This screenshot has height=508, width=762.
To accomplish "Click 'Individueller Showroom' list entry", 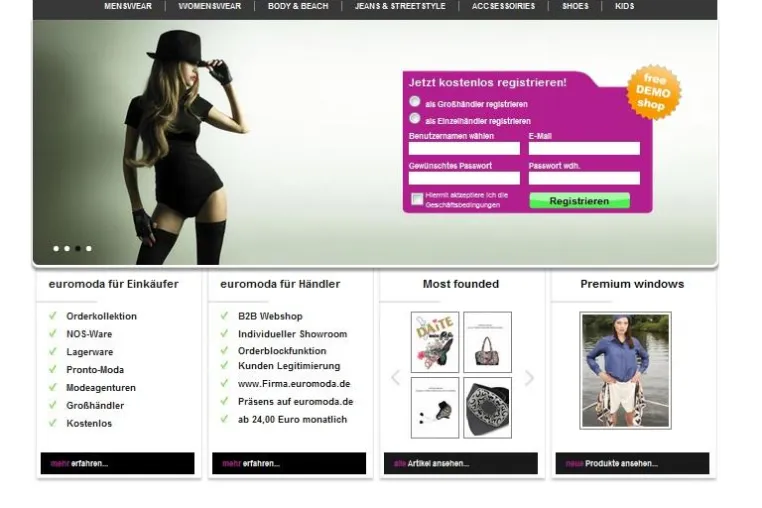I will 293,334.
